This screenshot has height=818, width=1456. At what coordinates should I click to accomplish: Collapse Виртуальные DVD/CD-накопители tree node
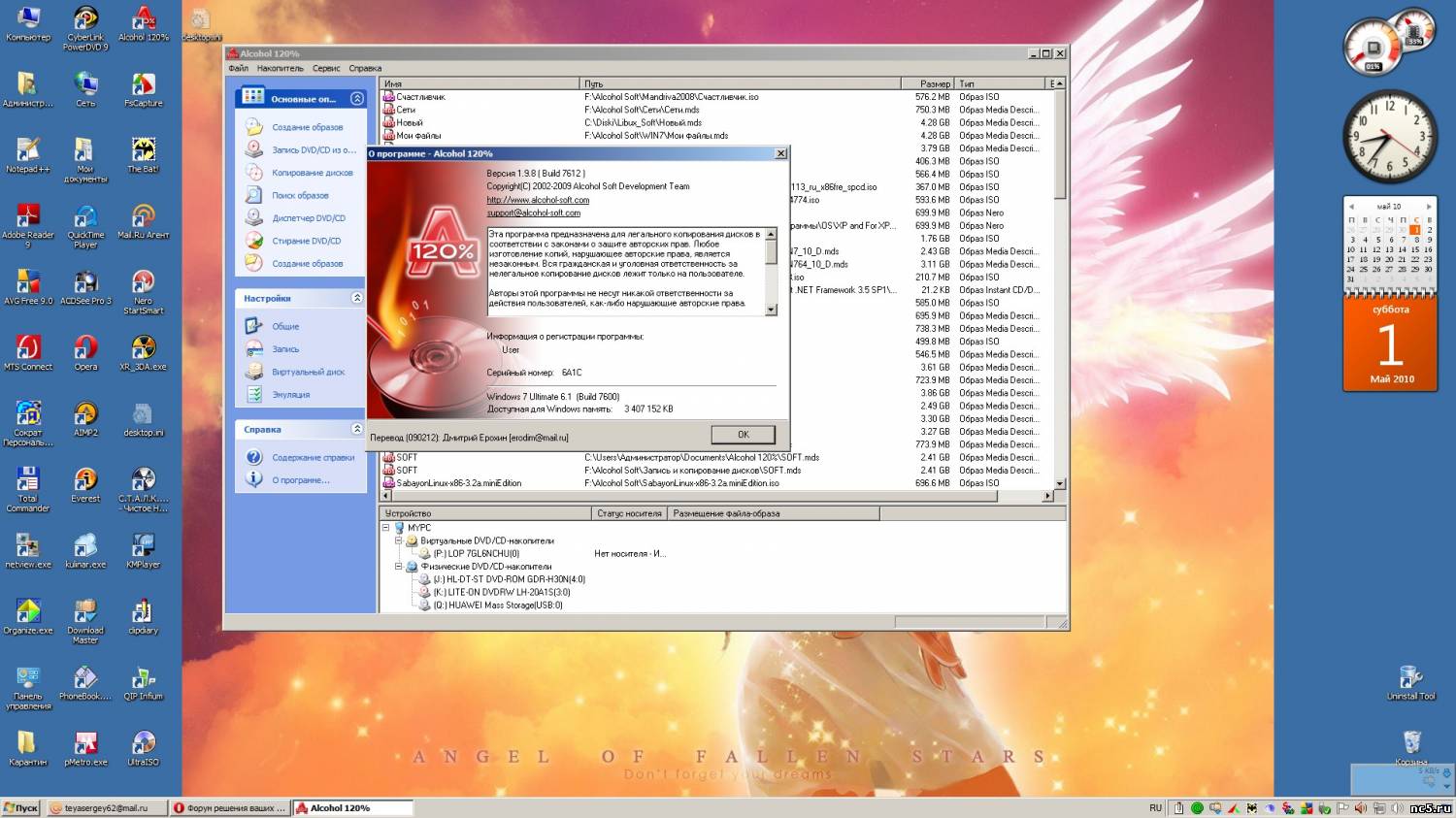[398, 540]
